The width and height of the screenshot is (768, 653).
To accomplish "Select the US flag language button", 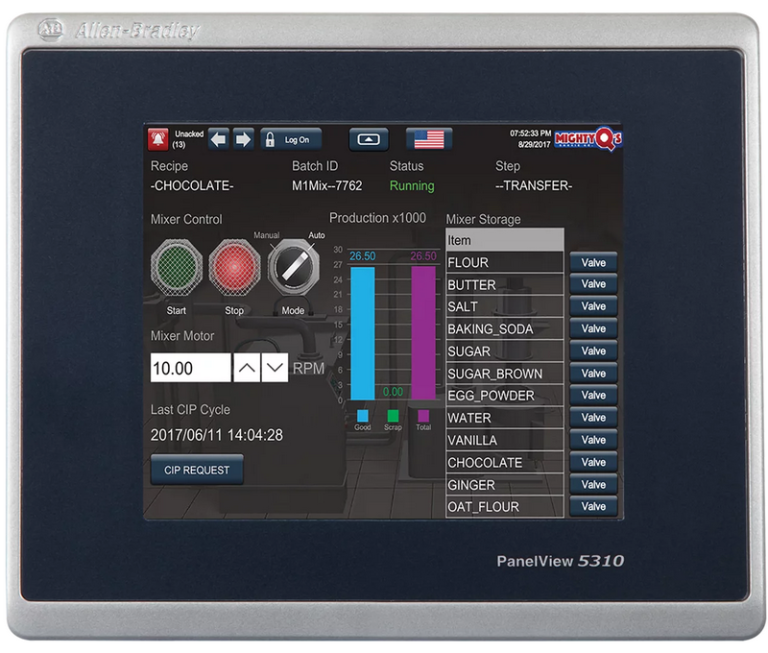I will 428,139.
